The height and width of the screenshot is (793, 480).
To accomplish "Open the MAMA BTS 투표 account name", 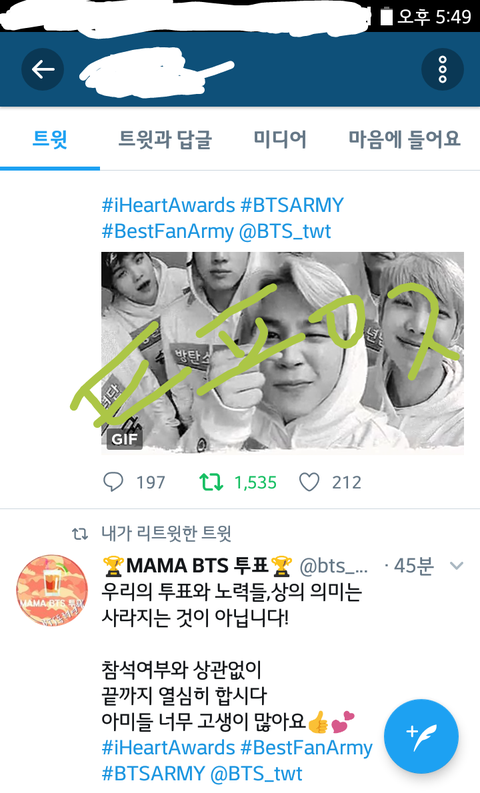I will tap(197, 565).
